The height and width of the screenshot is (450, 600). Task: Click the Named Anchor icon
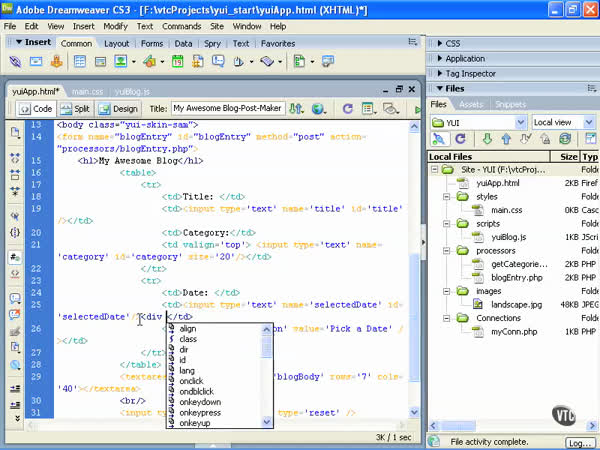[58, 61]
